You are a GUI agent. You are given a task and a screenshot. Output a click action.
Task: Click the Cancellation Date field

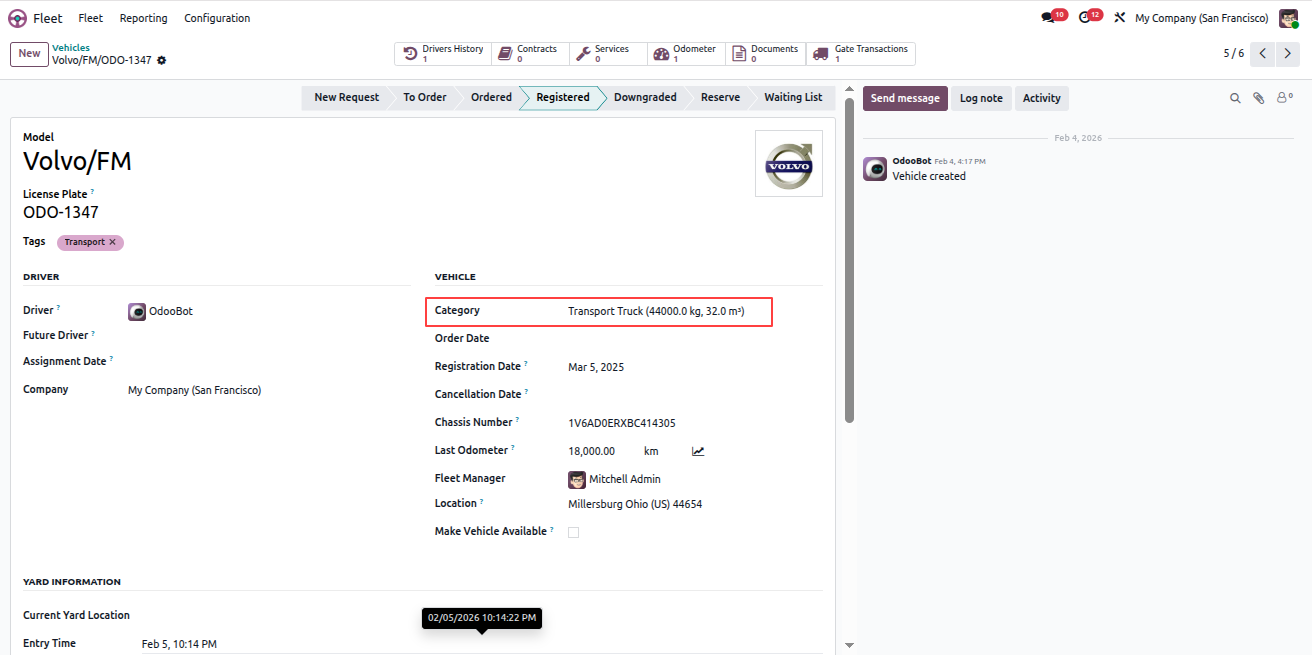click(x=695, y=395)
